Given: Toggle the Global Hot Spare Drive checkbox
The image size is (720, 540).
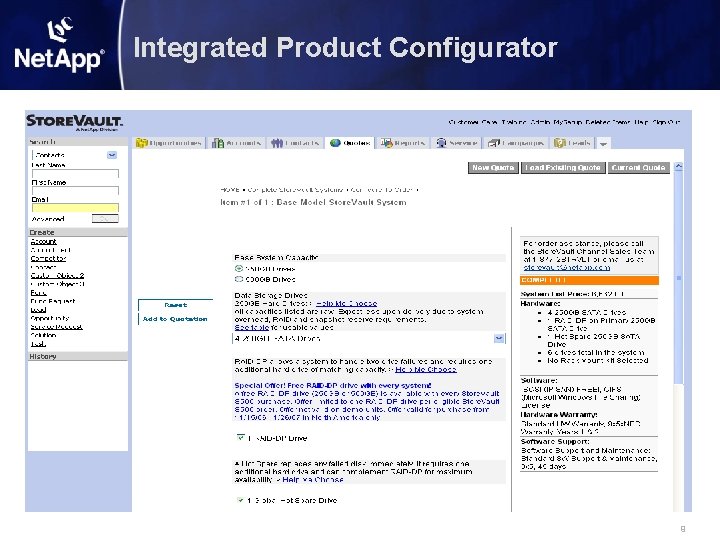Looking at the screenshot, I should pyautogui.click(x=240, y=500).
